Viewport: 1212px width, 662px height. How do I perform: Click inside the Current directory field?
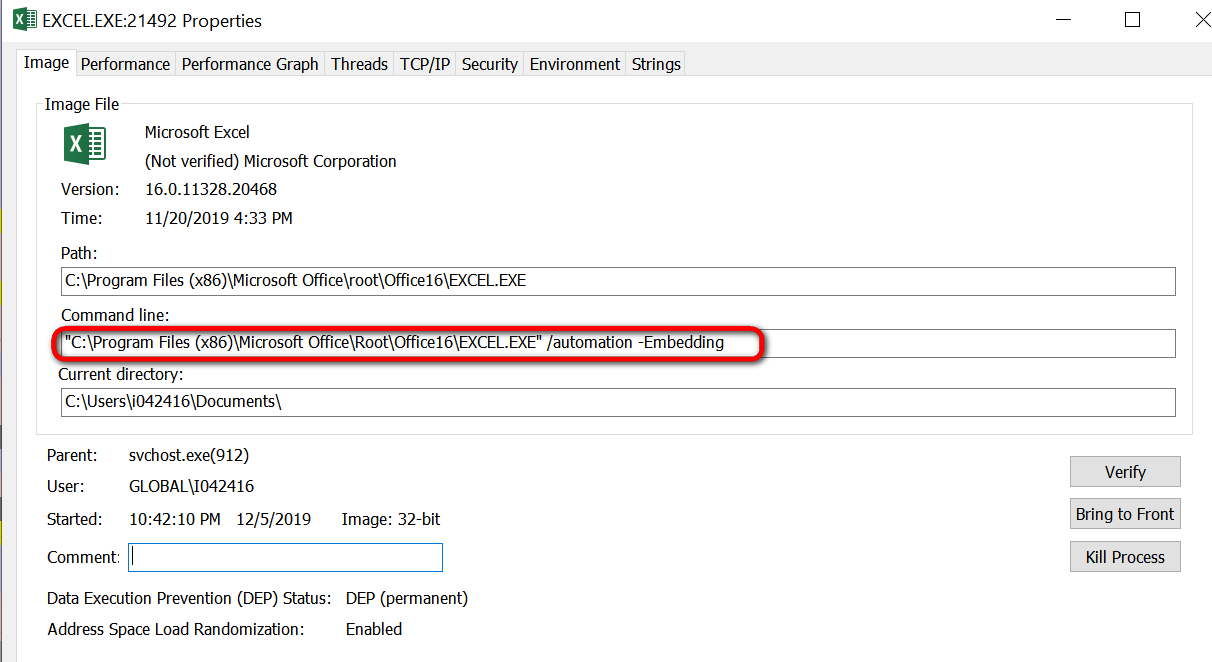point(618,402)
